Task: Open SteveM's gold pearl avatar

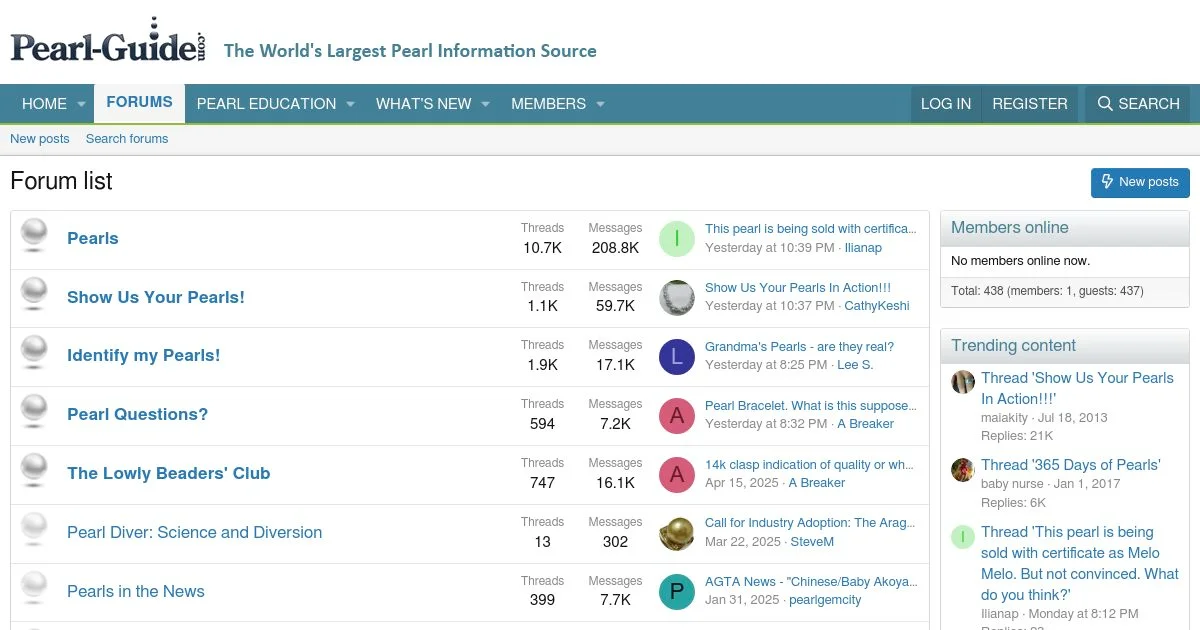Action: pyautogui.click(x=677, y=534)
